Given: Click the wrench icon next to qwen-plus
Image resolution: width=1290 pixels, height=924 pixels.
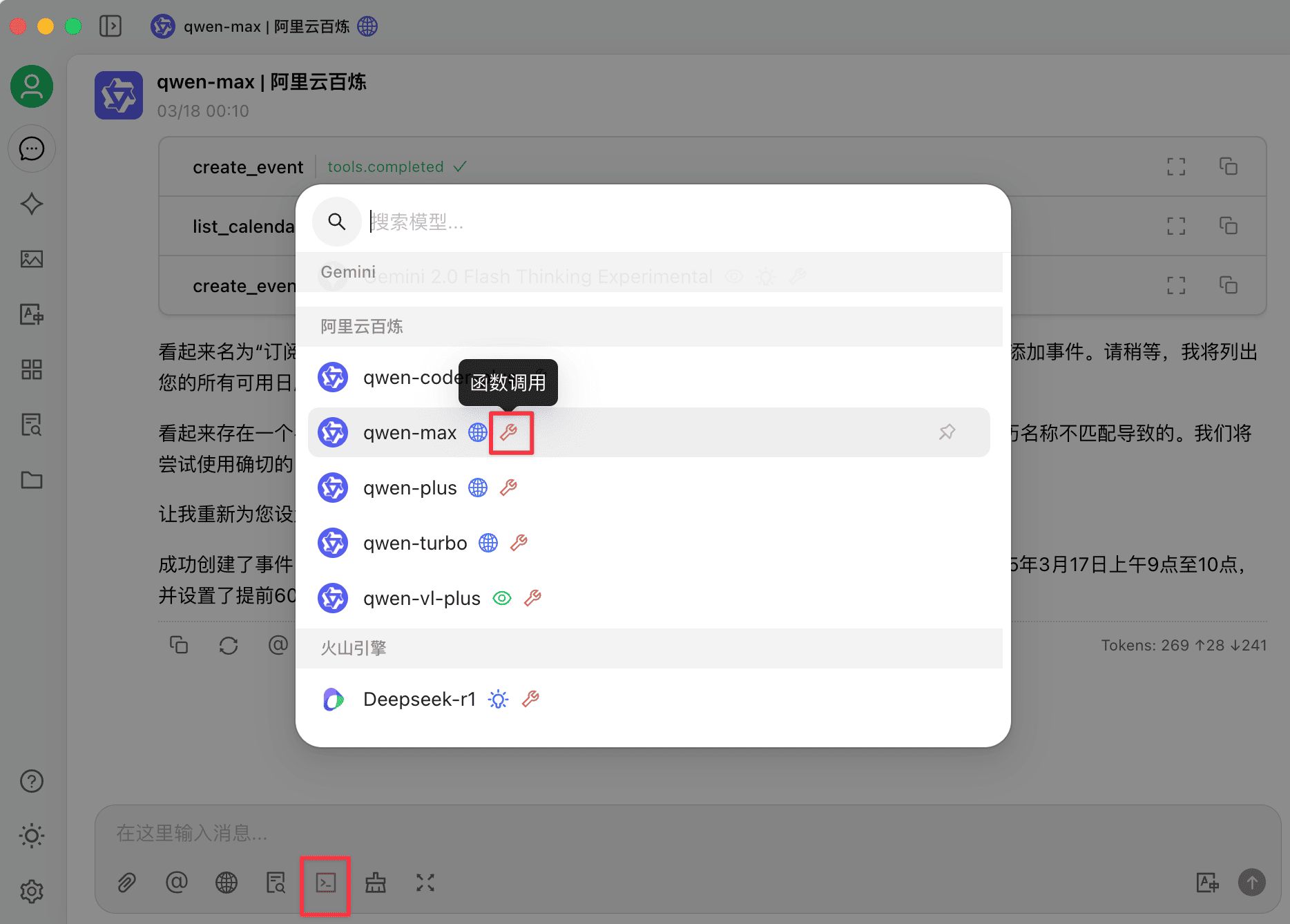Looking at the screenshot, I should point(509,488).
